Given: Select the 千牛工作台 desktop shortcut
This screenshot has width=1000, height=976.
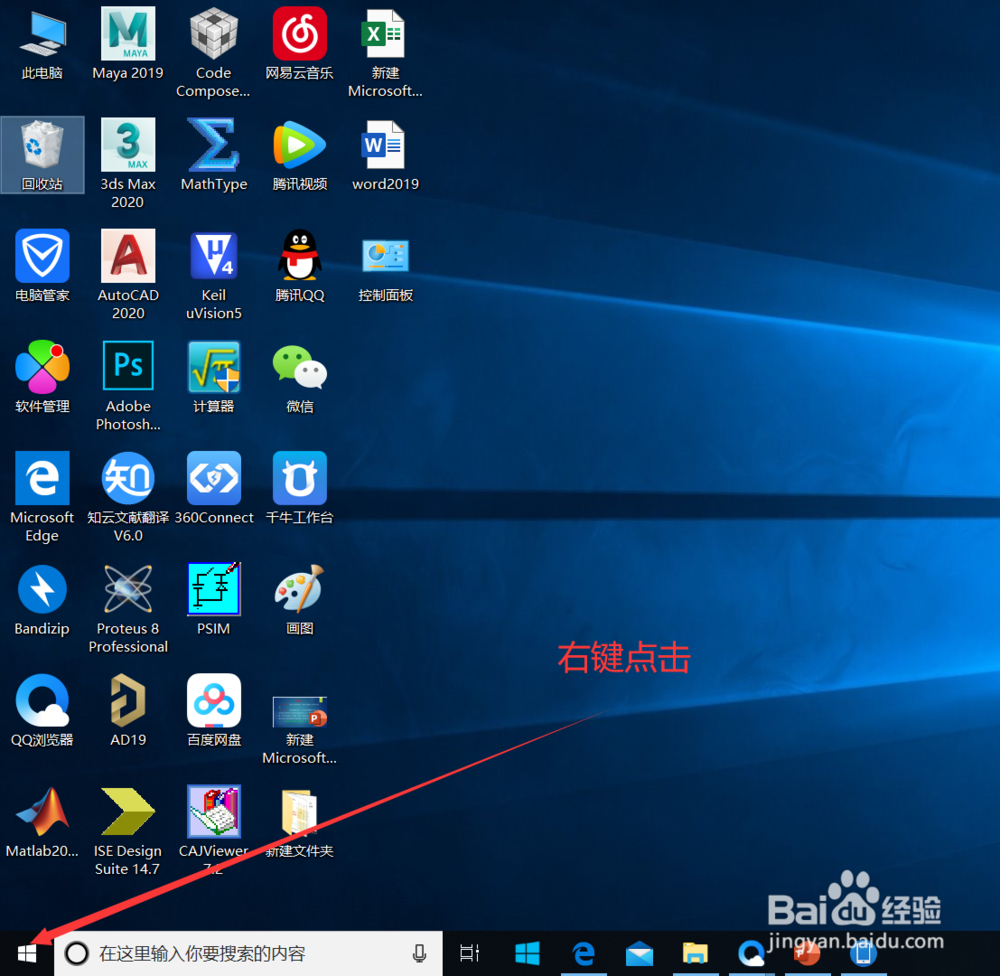Looking at the screenshot, I should 300,489.
